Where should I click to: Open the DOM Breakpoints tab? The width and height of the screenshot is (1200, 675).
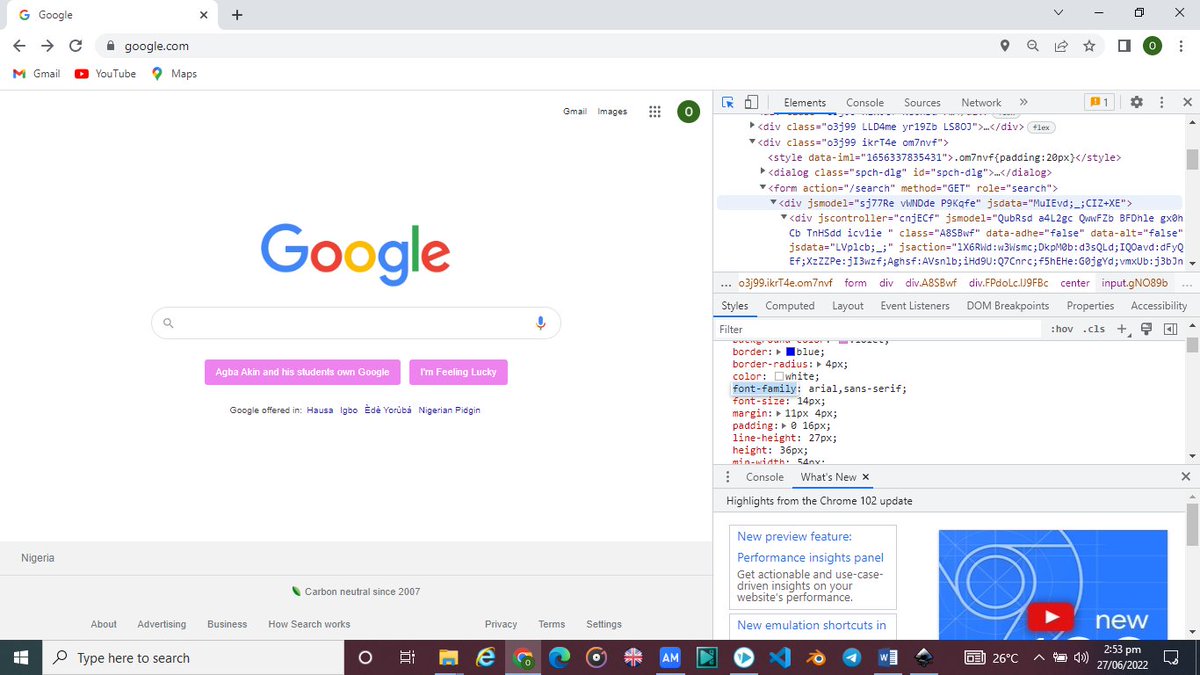tap(1008, 306)
